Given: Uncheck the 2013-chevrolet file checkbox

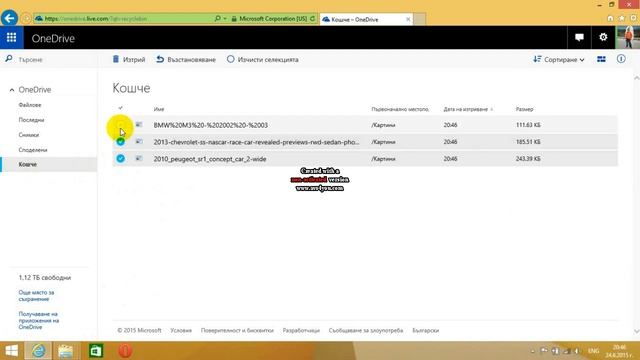Looking at the screenshot, I should pos(120,142).
